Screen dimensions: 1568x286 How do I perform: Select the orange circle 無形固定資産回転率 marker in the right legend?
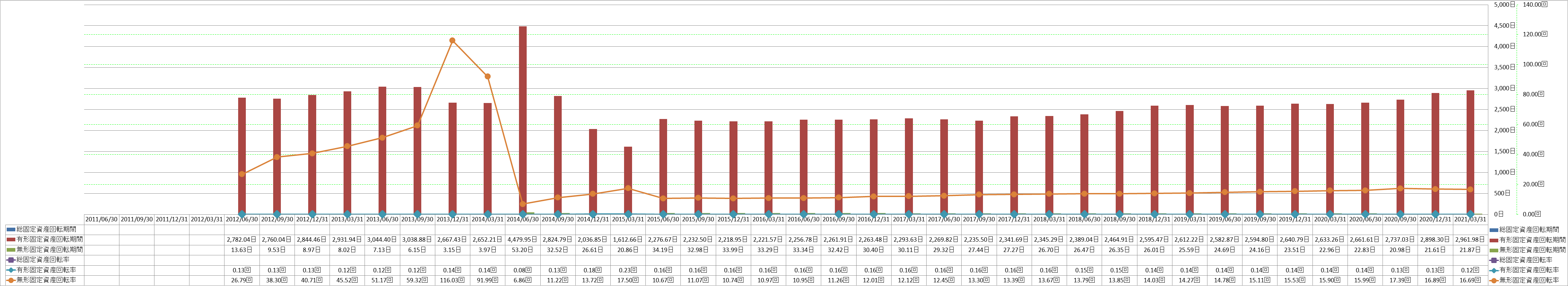[1494, 280]
